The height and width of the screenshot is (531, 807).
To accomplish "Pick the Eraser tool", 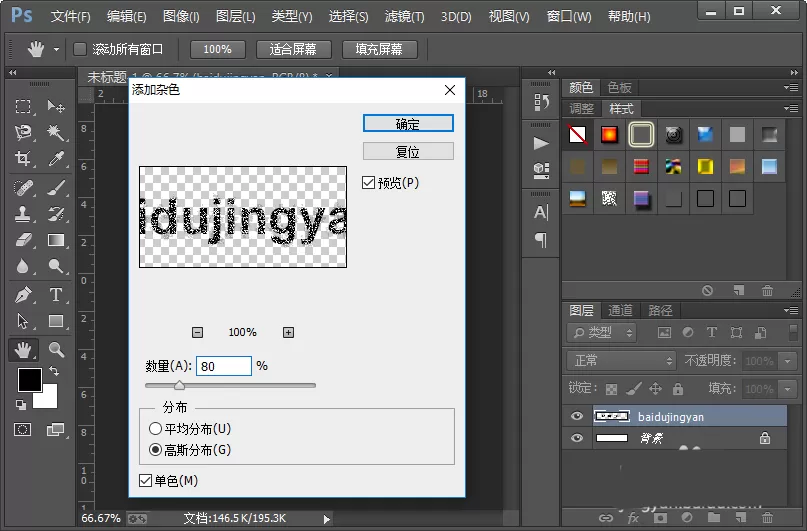I will click(x=23, y=240).
